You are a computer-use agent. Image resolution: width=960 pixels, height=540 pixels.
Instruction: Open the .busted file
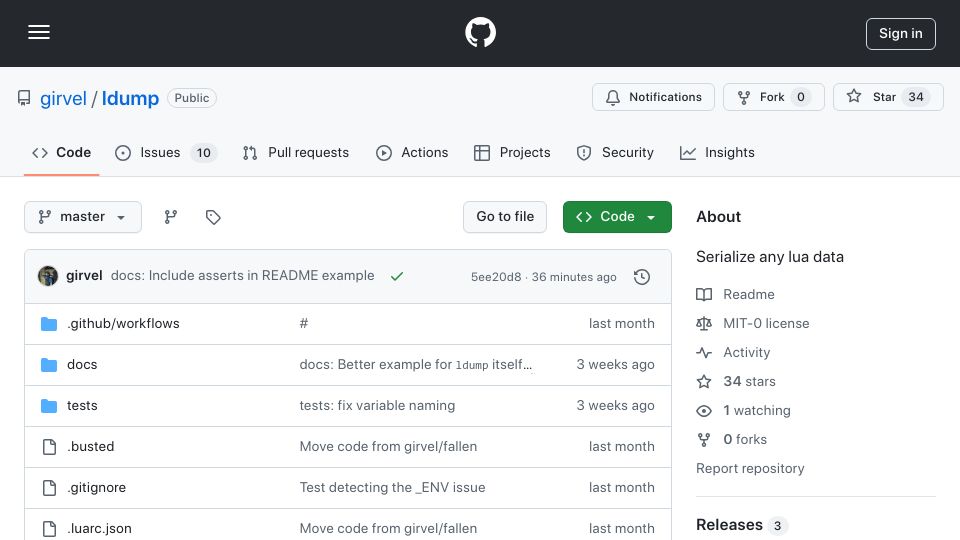pyautogui.click(x=91, y=446)
